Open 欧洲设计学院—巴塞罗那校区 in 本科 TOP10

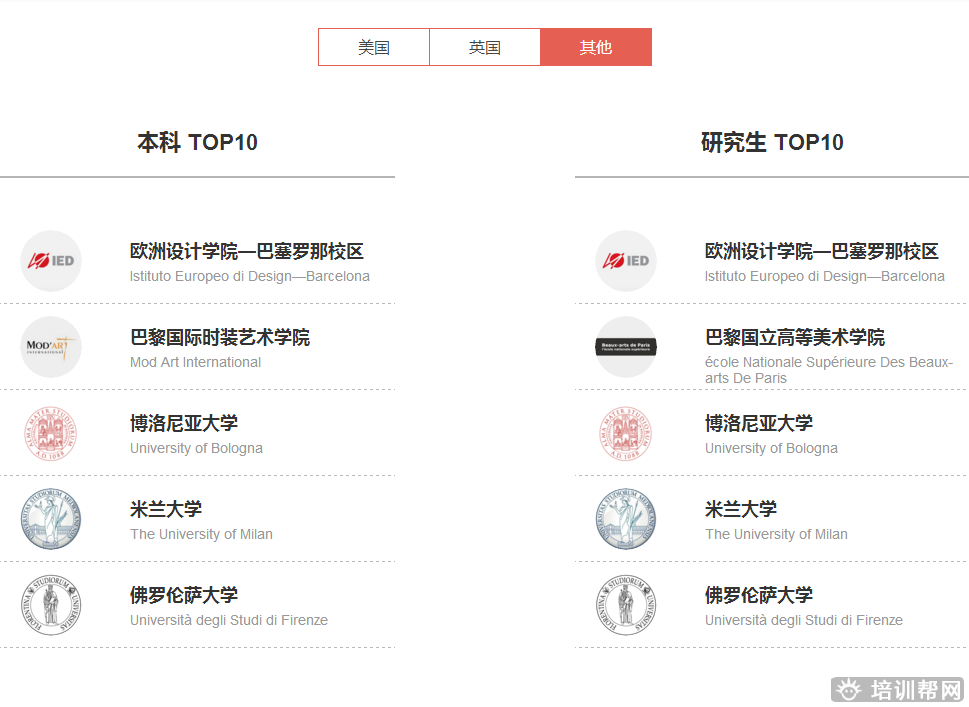click(x=247, y=251)
